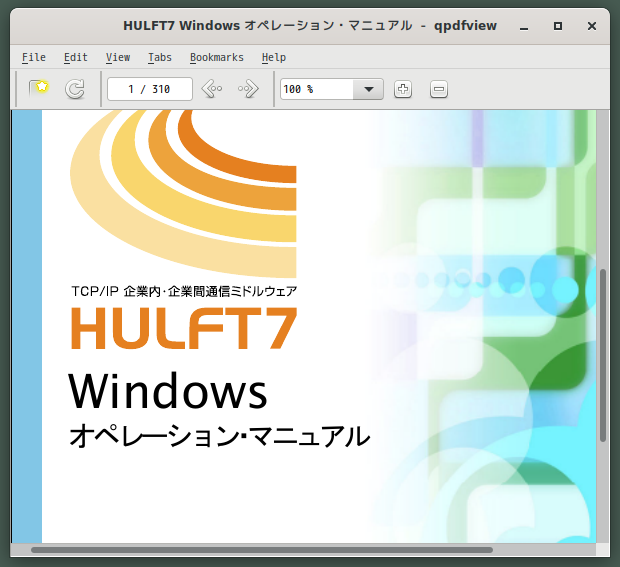Viewport: 620px width, 567px height.
Task: Open the Bookmarks menu
Action: tap(217, 57)
